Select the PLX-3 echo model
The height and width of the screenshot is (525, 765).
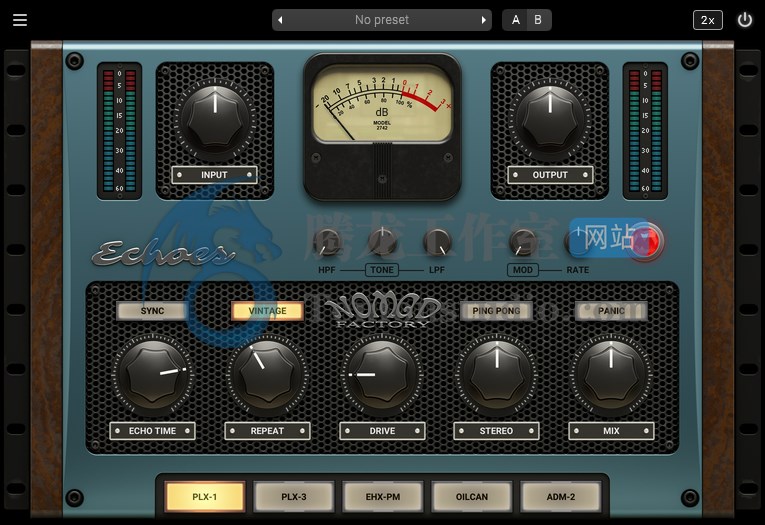[x=294, y=497]
